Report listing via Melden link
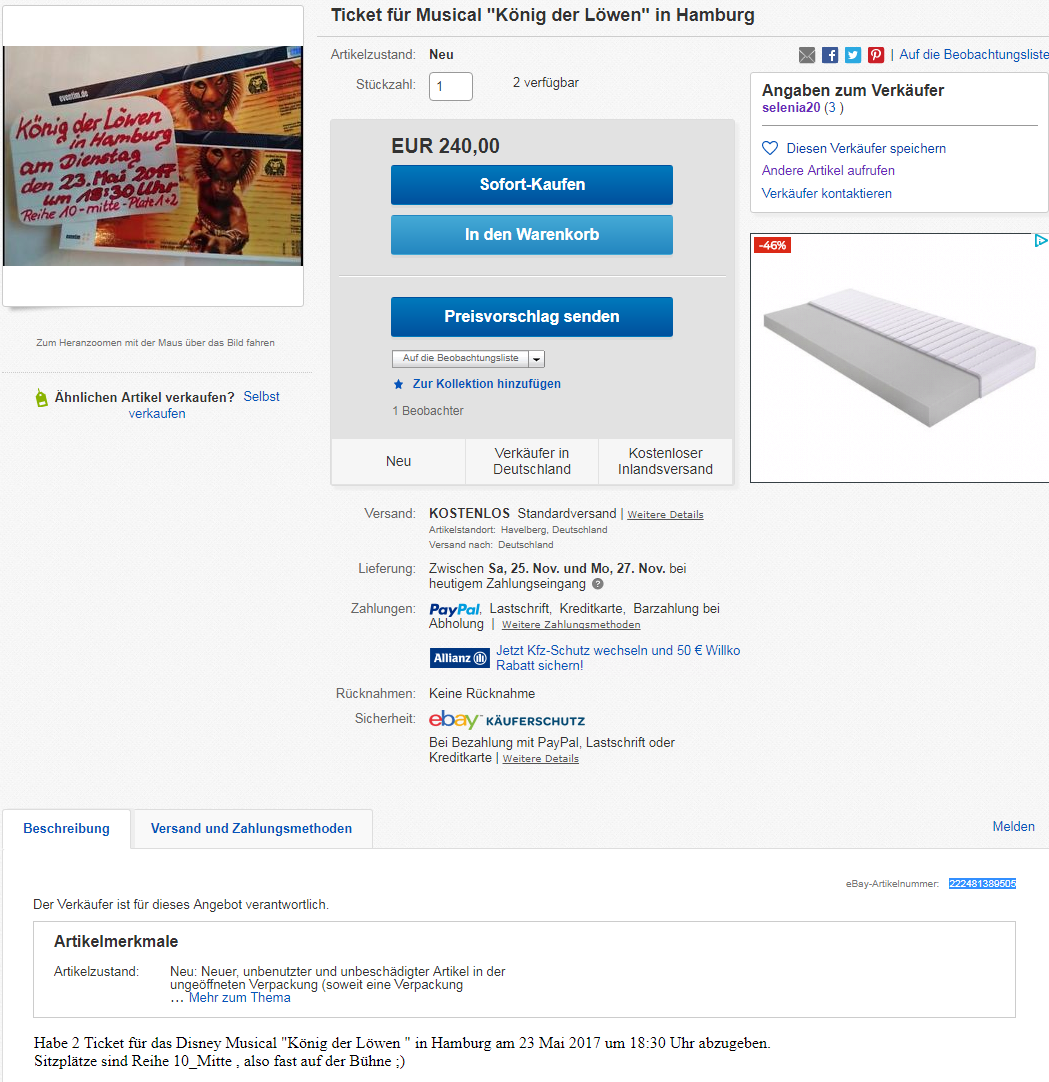This screenshot has height=1082, width=1049. (x=1013, y=827)
